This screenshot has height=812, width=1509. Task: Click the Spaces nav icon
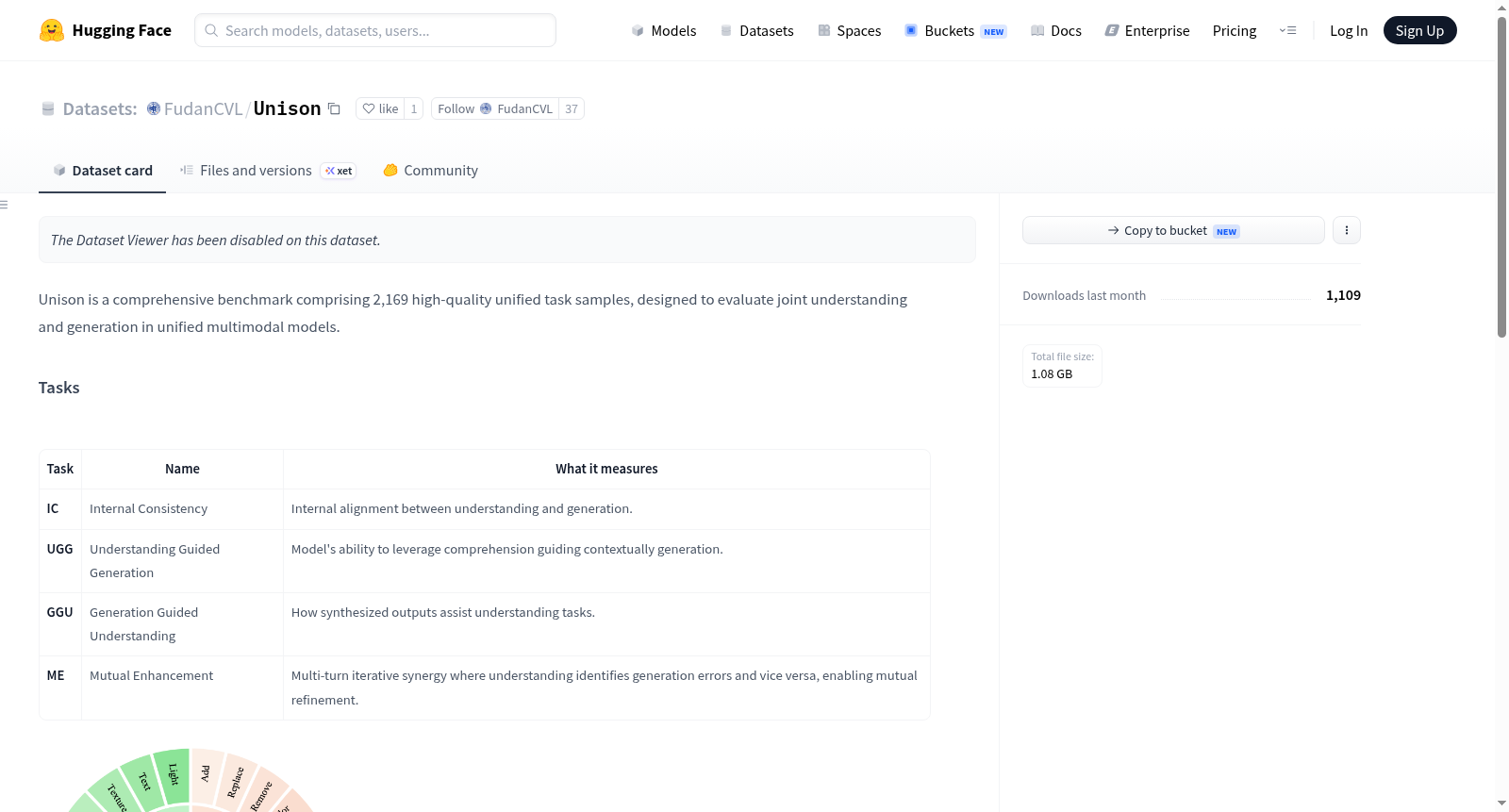[x=824, y=30]
